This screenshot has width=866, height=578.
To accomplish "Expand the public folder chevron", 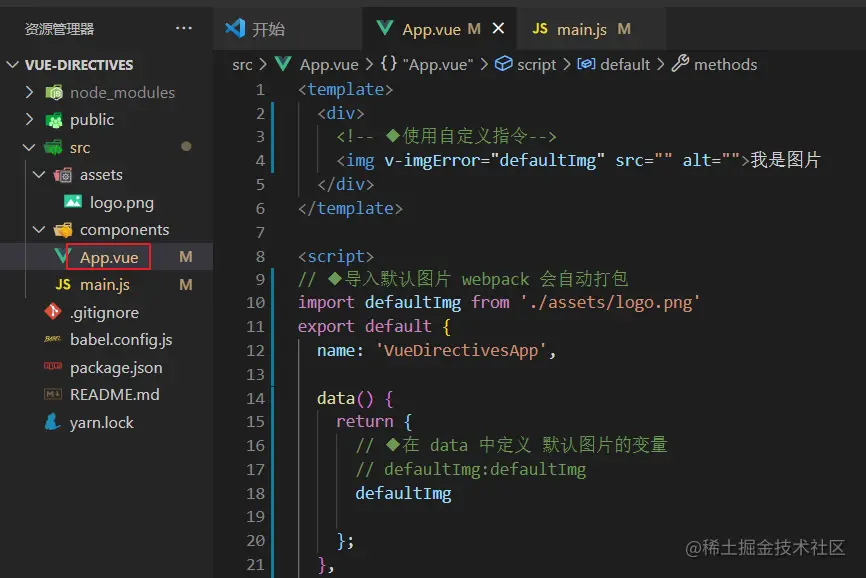I will tap(29, 119).
